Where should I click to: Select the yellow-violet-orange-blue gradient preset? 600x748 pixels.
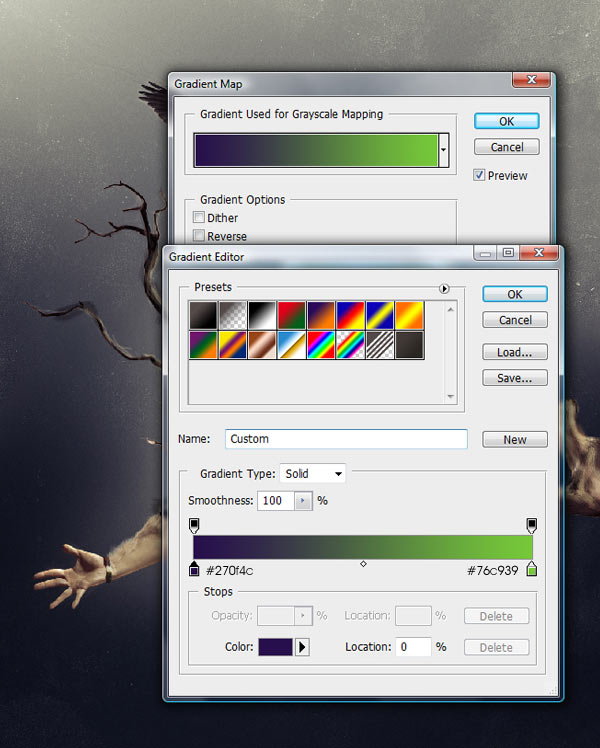[x=233, y=345]
